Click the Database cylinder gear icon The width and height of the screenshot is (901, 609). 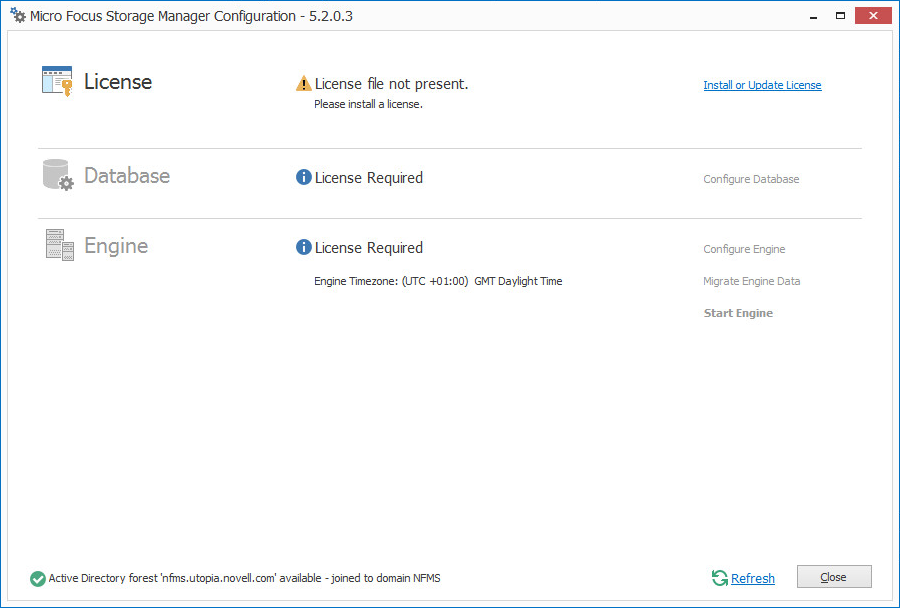(x=58, y=175)
